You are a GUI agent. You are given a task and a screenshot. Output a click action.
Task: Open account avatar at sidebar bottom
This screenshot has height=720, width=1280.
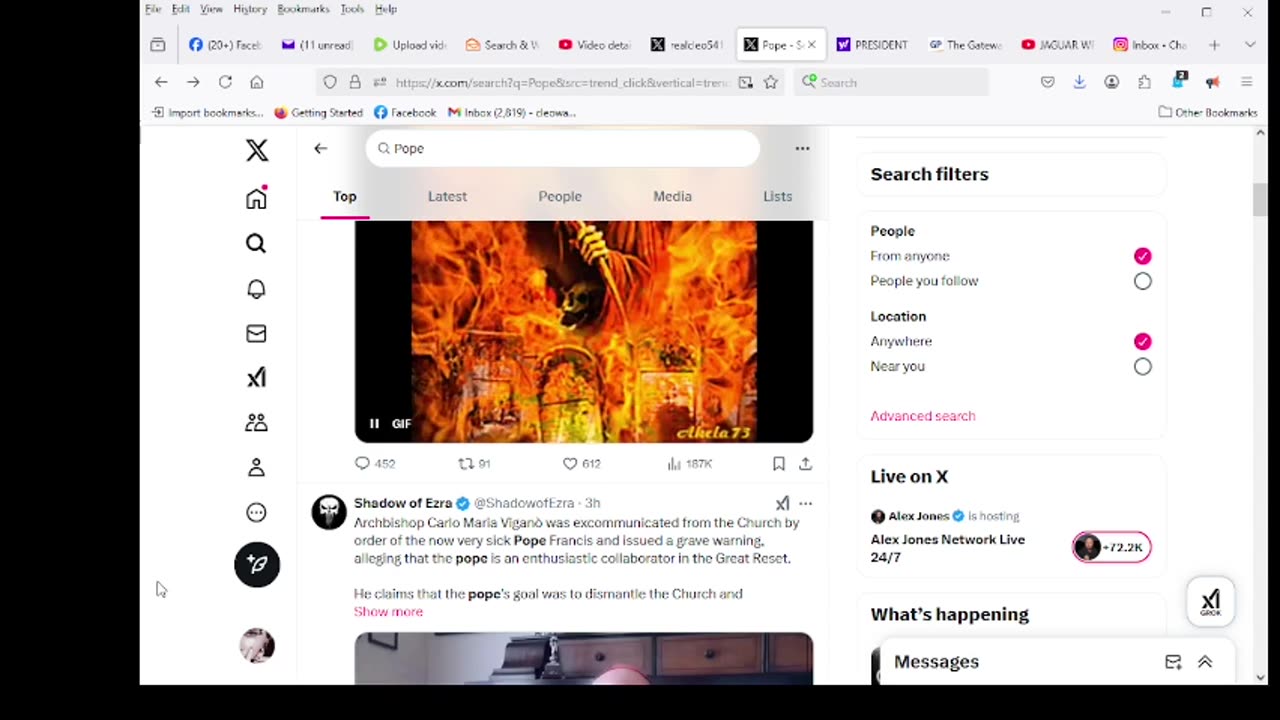click(257, 645)
